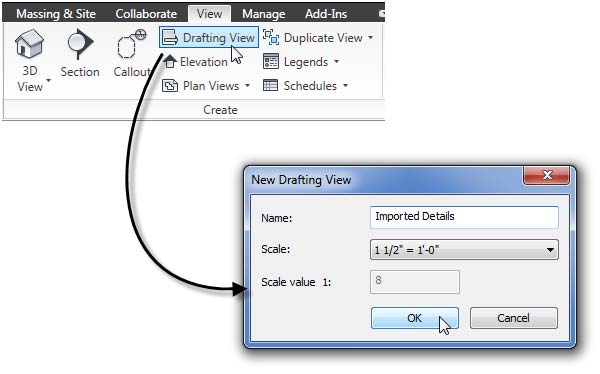Click the Elevation tool

(196, 62)
